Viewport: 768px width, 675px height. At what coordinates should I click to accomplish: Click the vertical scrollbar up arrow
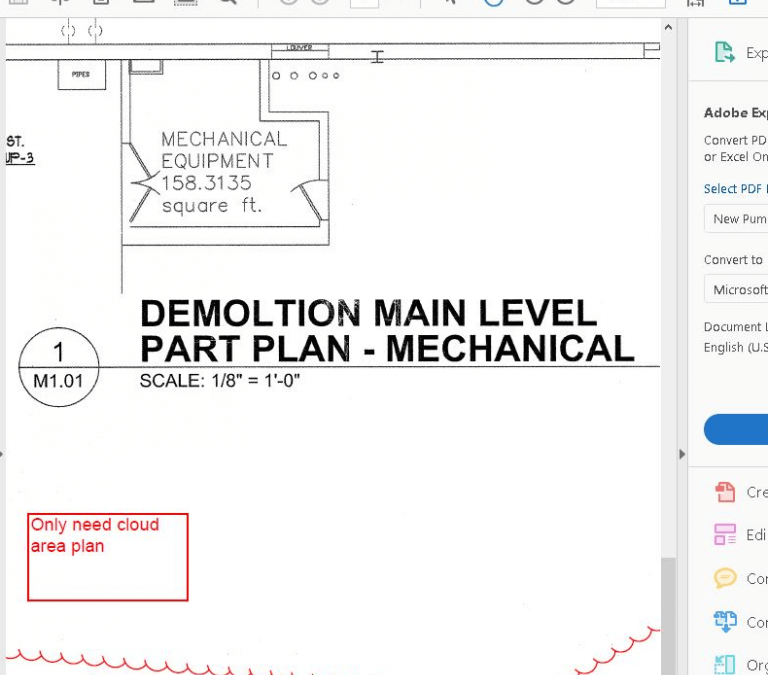pyautogui.click(x=668, y=27)
